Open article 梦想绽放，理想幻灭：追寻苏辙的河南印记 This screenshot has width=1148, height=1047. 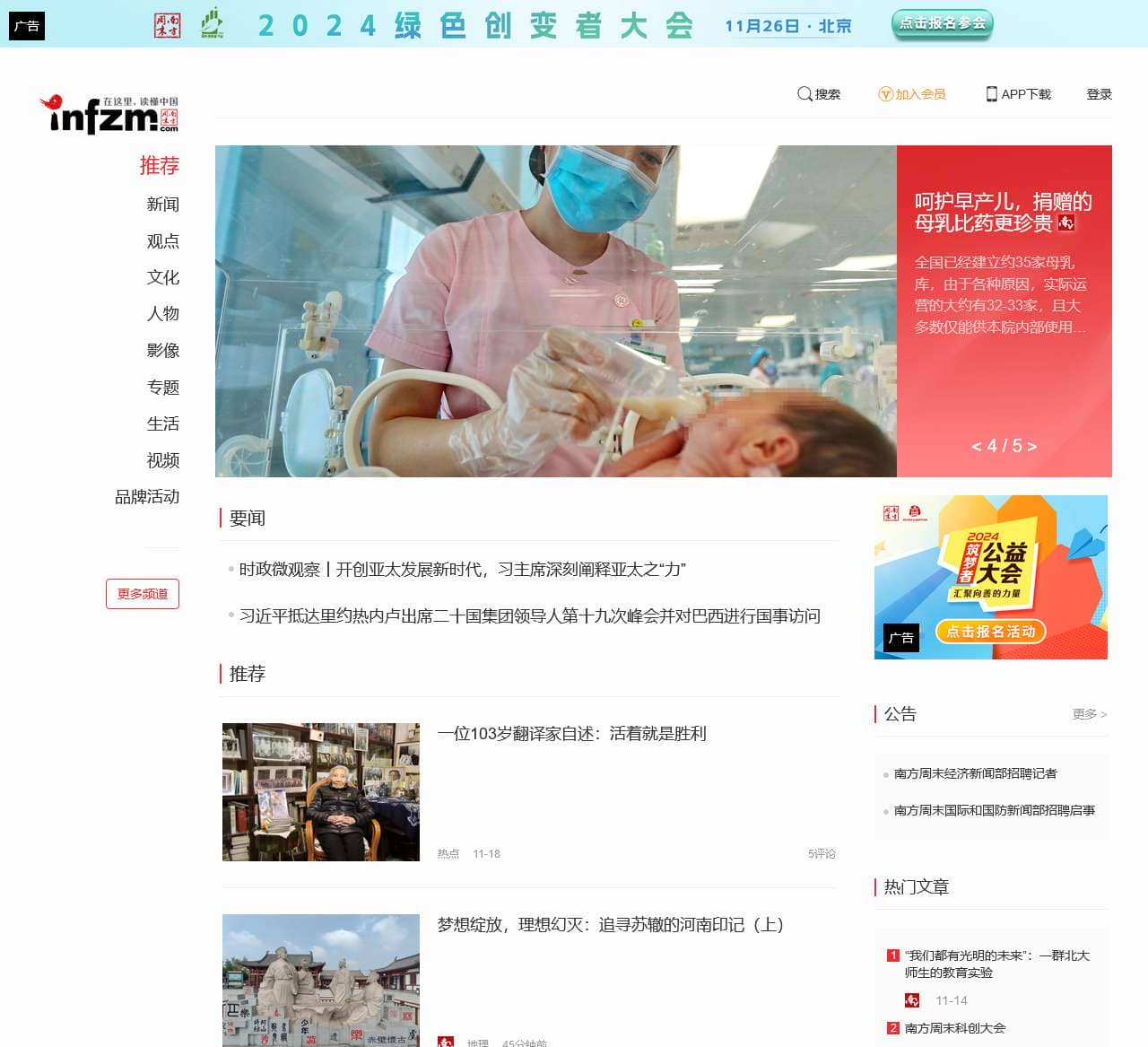[x=611, y=925]
